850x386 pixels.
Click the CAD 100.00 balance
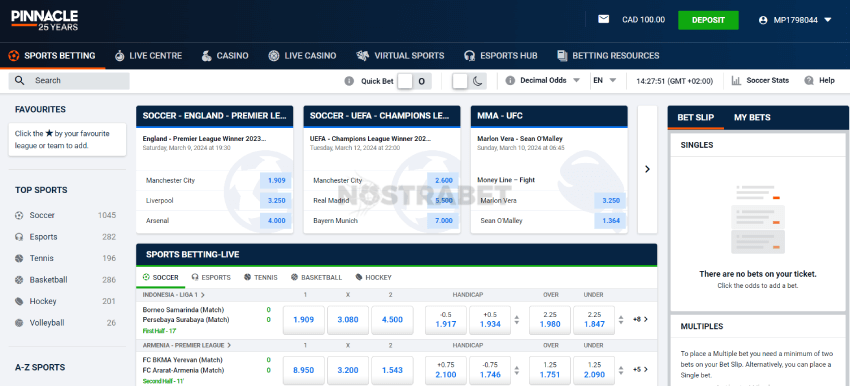[643, 20]
